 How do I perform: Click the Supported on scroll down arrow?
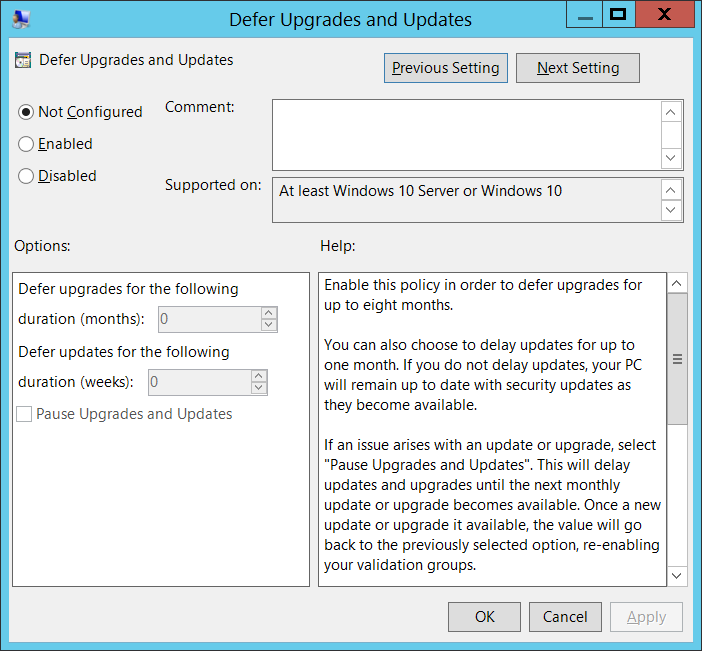point(673,210)
